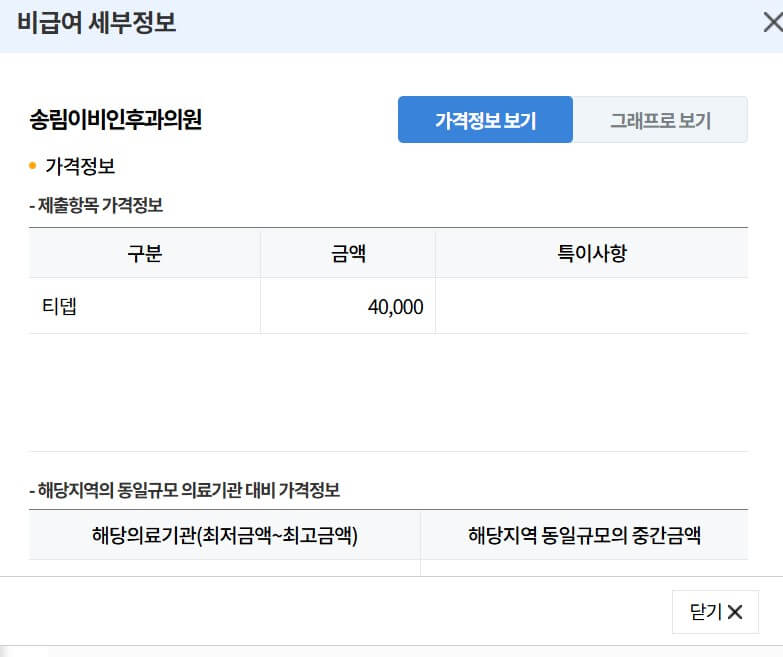Click the 해당의료기관(최저금액~최고금액) header
This screenshot has height=657, width=783.
point(225,535)
